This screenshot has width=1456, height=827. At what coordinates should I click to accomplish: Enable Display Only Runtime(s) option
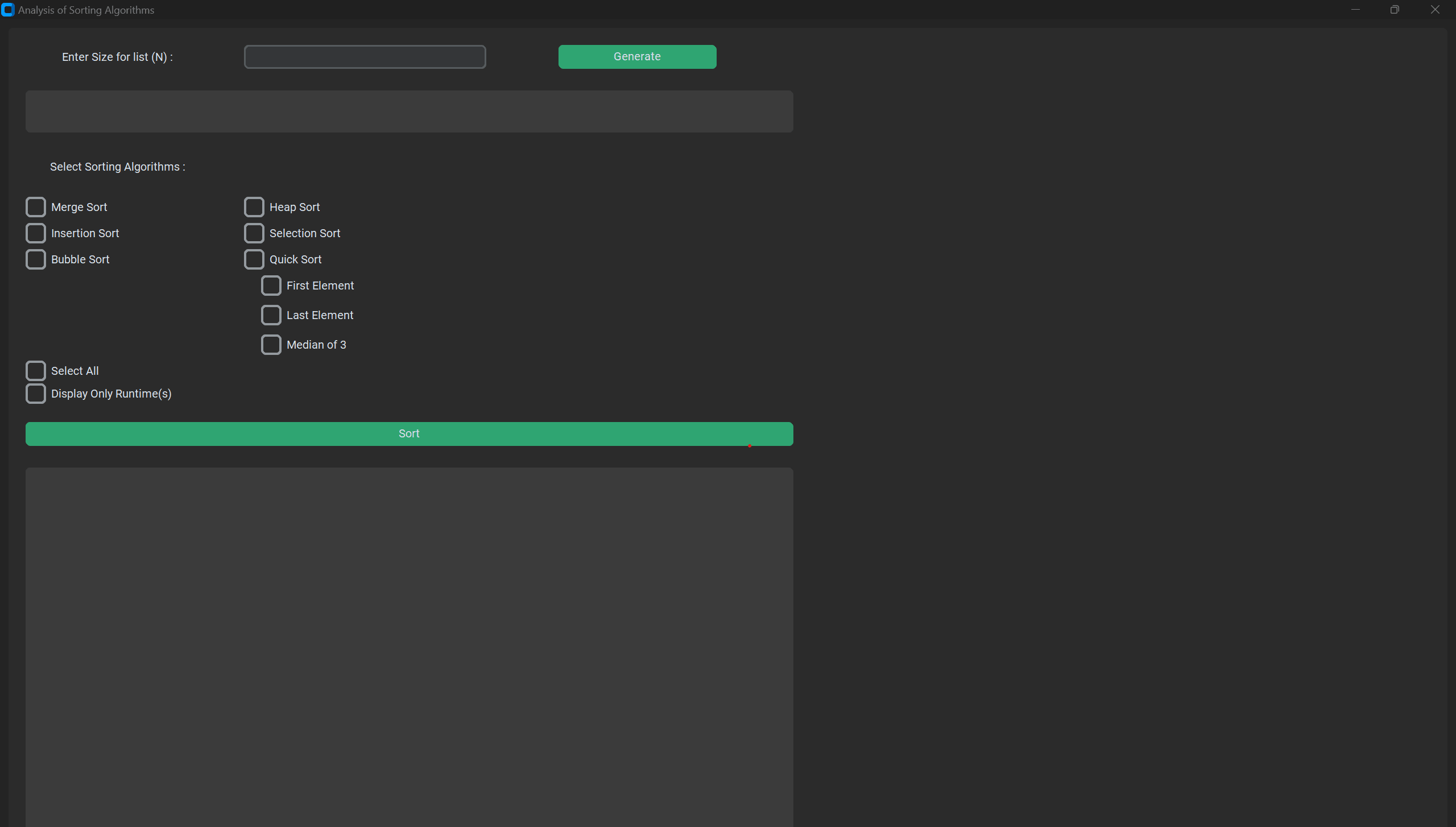coord(35,393)
